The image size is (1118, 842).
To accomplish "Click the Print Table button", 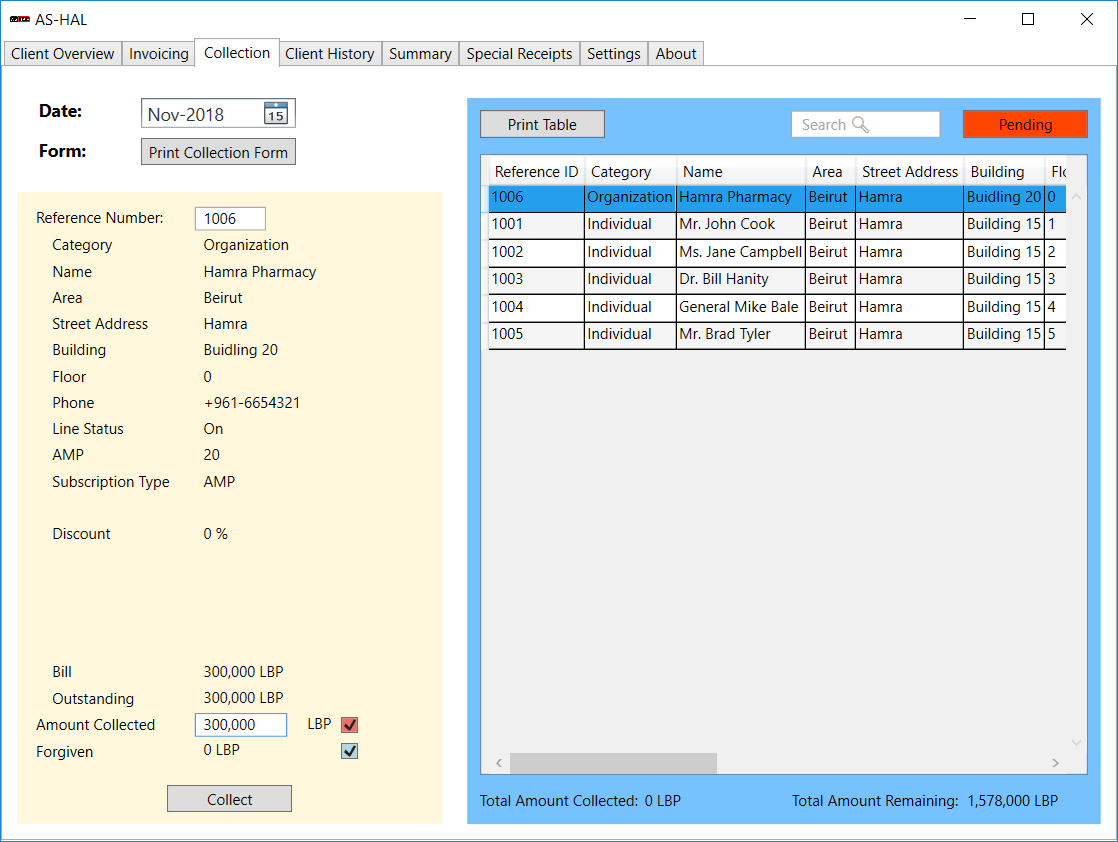I will pos(542,124).
